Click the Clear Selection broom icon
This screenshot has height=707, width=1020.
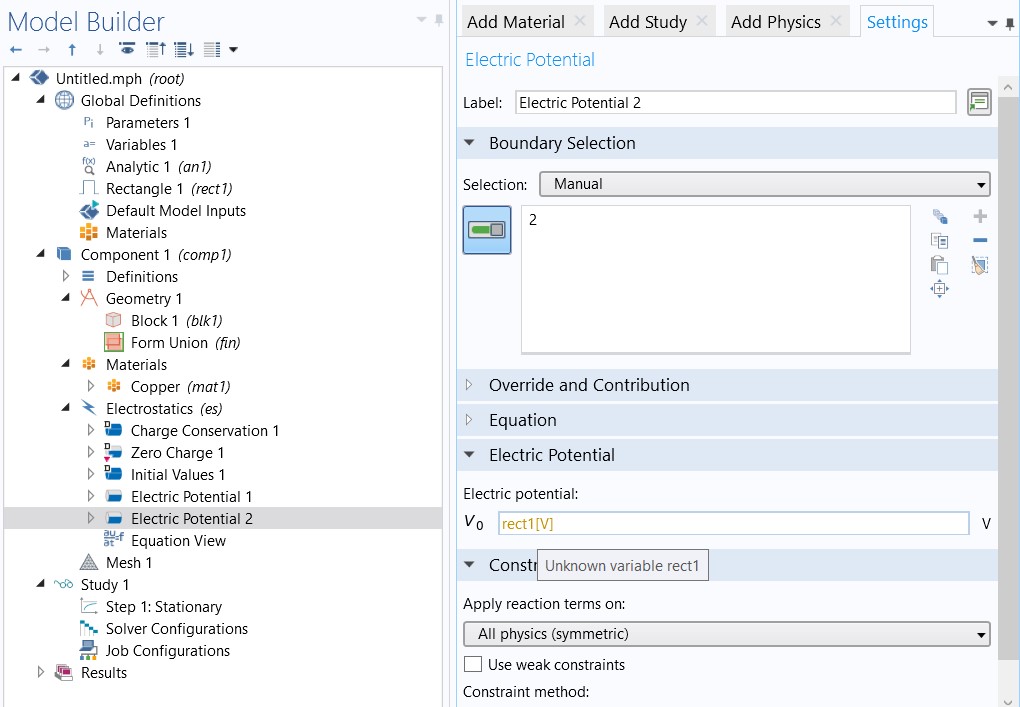980,265
